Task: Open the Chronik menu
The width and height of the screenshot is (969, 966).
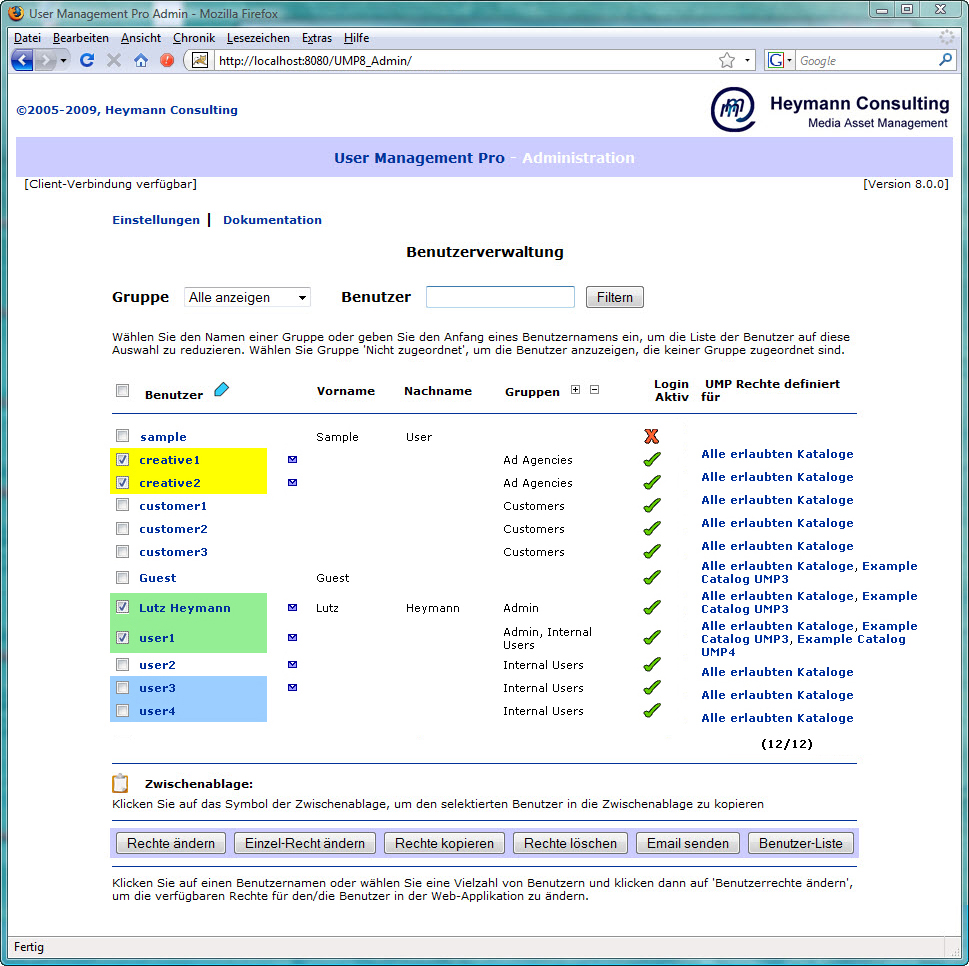Action: pos(194,38)
